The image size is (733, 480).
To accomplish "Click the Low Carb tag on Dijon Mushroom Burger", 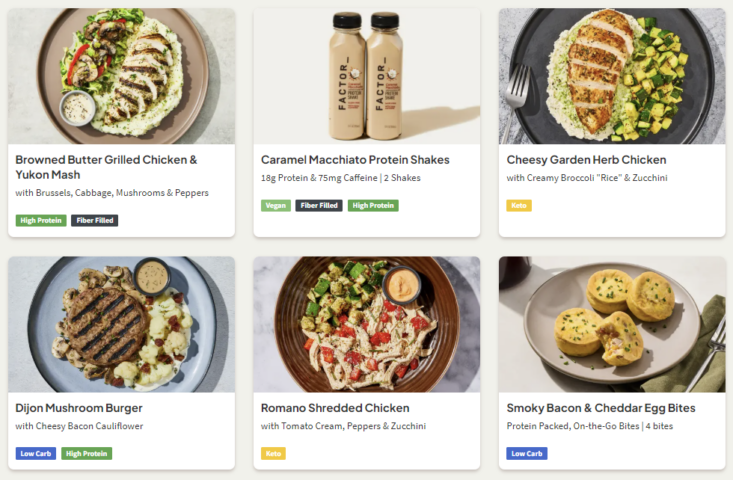I will click(x=36, y=454).
